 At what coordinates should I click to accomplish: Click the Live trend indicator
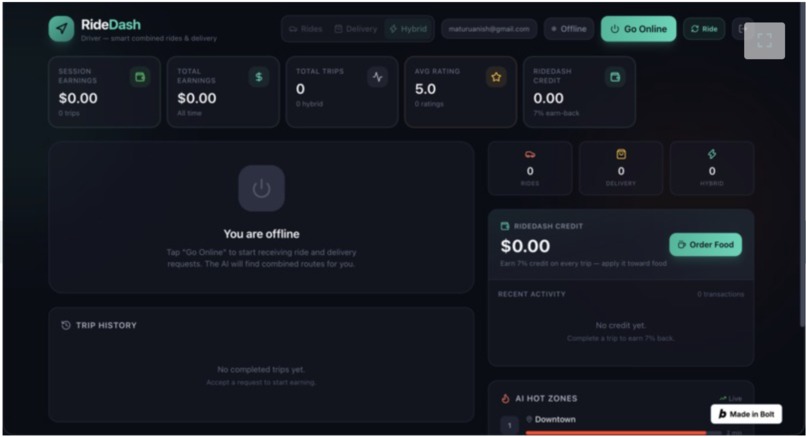pos(731,398)
